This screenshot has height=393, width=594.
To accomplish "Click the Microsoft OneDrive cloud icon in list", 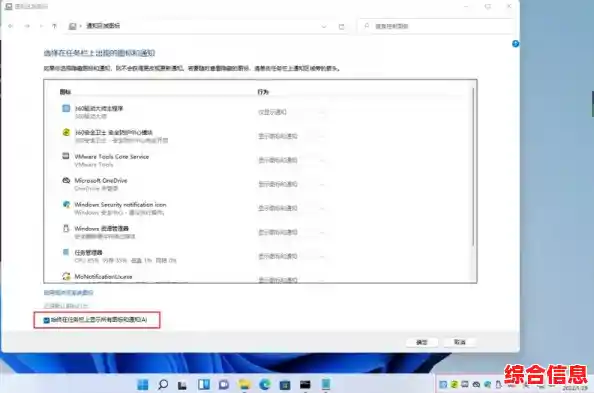I will 66,180.
